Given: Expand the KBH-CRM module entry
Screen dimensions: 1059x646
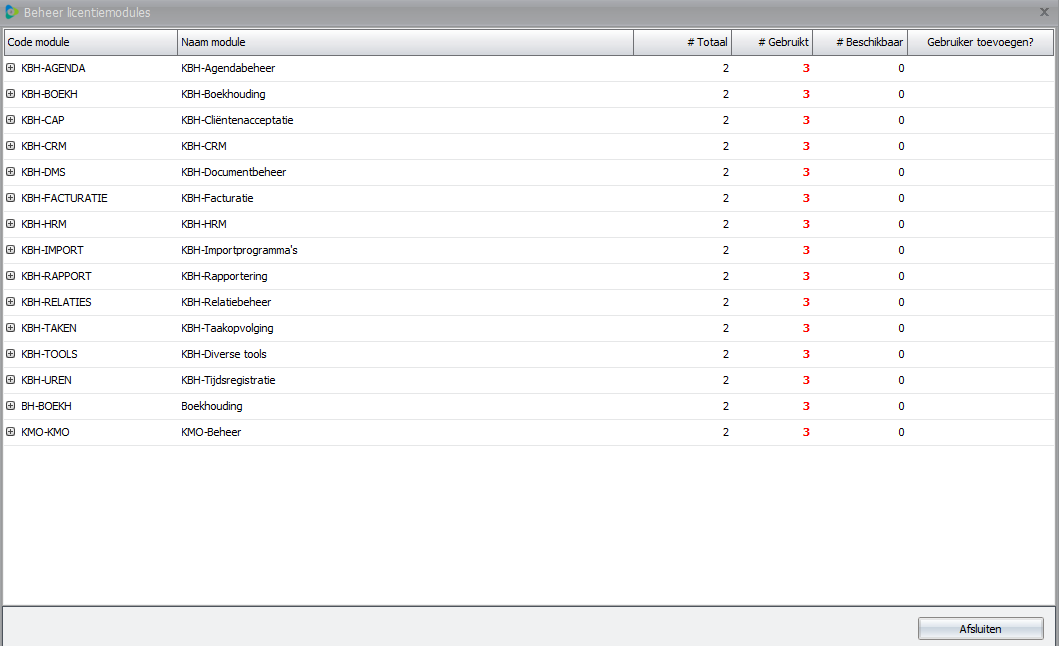Looking at the screenshot, I should click(11, 146).
